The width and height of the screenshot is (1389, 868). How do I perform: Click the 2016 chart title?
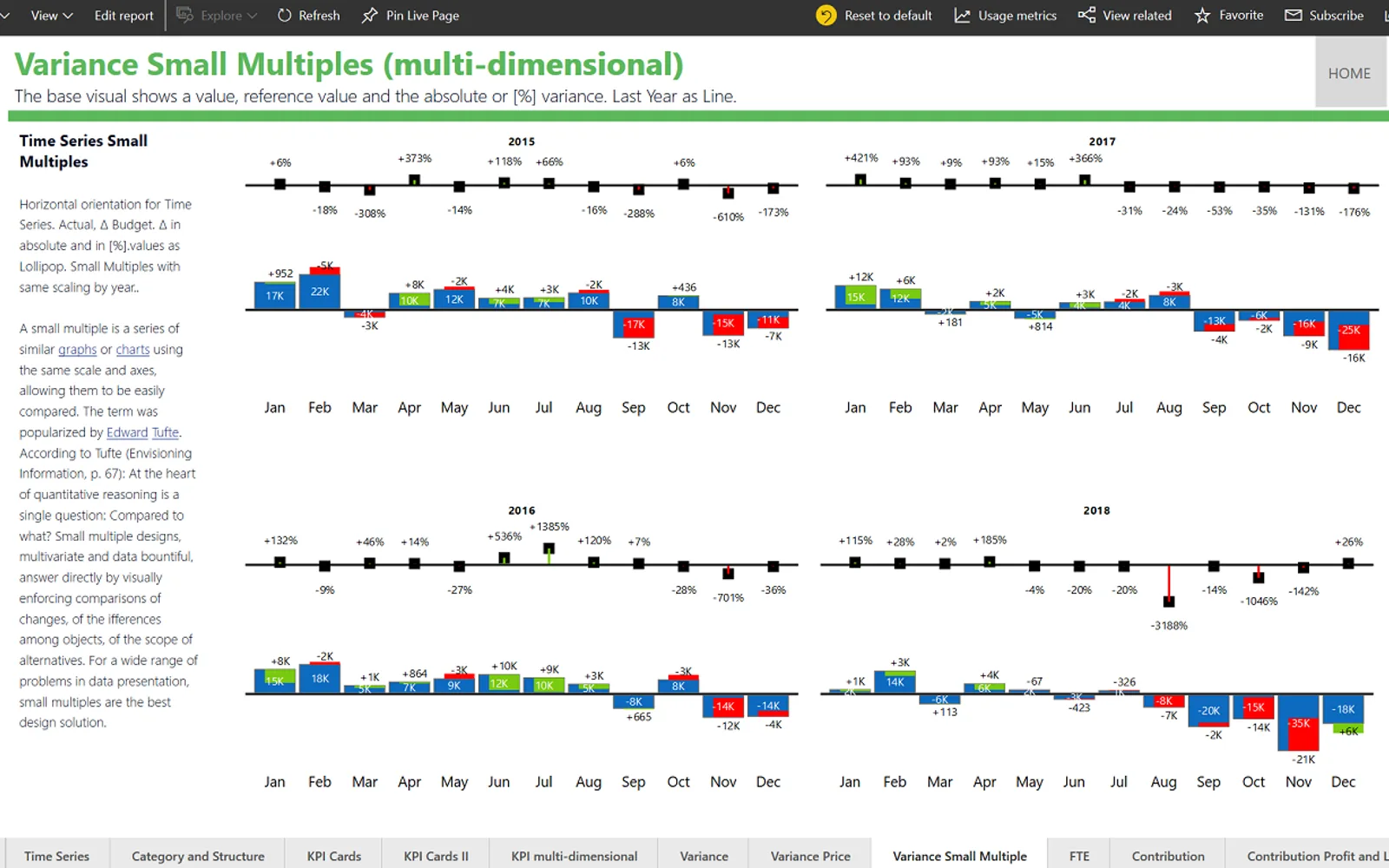click(522, 510)
